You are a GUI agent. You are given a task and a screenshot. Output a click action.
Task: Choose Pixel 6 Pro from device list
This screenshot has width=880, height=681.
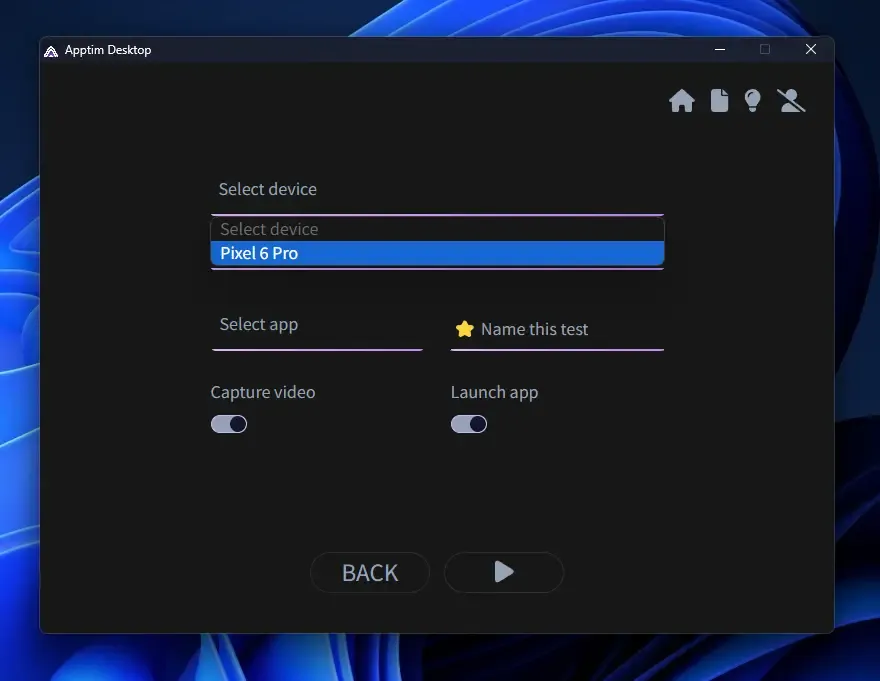tap(437, 253)
